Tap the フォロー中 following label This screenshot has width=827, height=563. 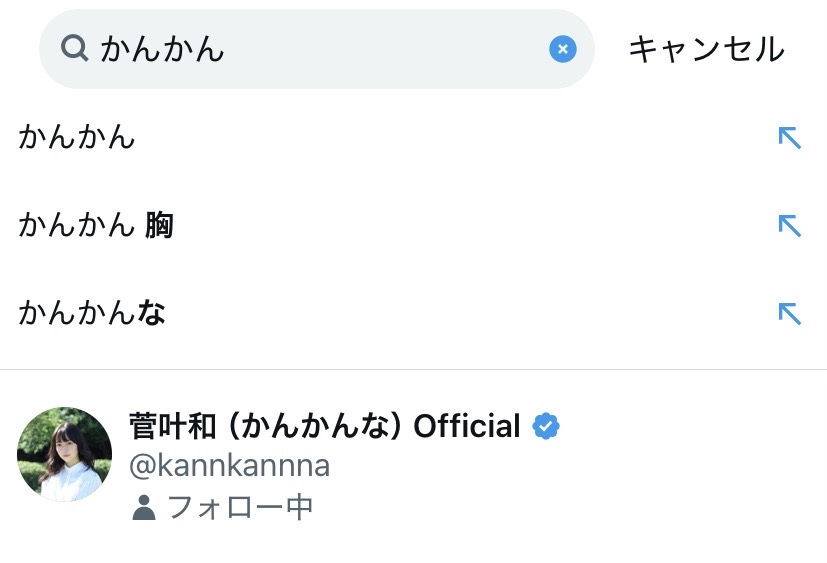pyautogui.click(x=240, y=507)
